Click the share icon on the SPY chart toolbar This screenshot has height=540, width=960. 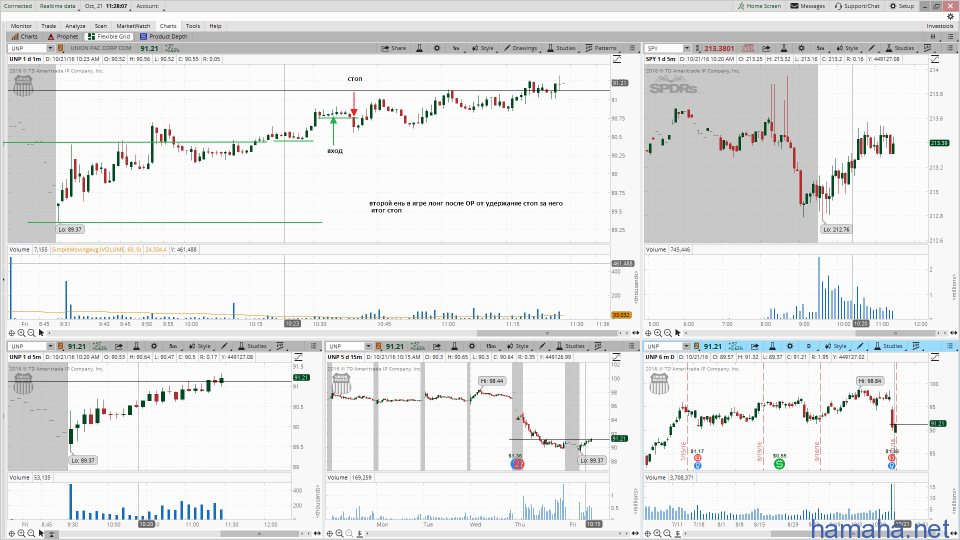click(765, 48)
